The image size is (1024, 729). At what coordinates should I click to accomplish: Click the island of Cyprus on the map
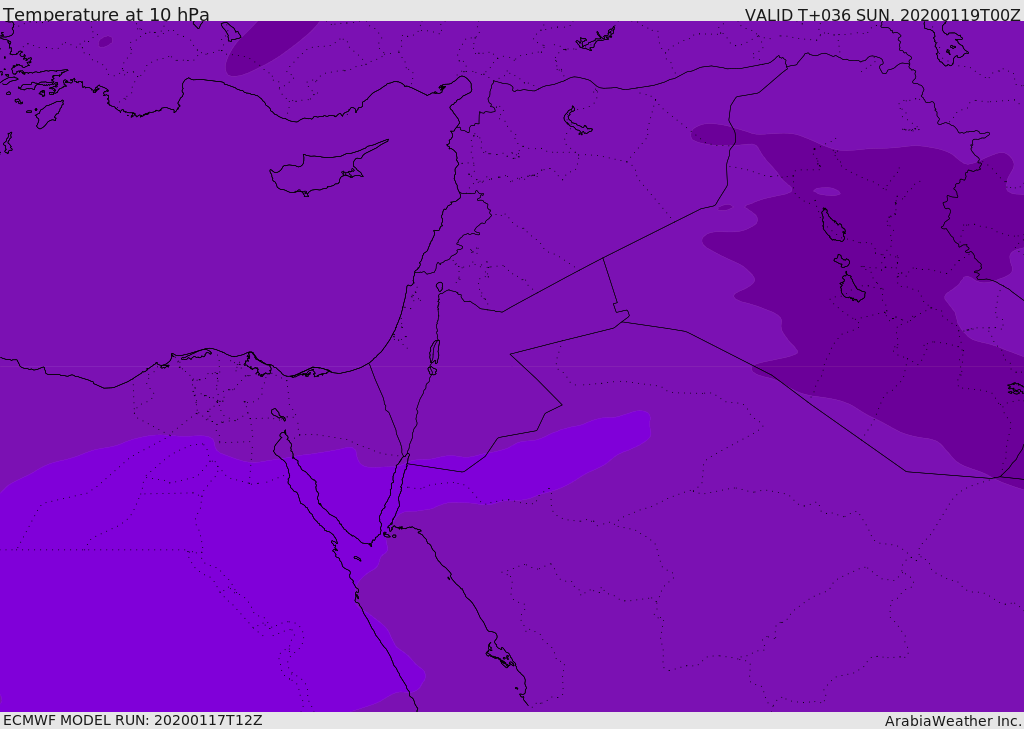click(x=327, y=170)
